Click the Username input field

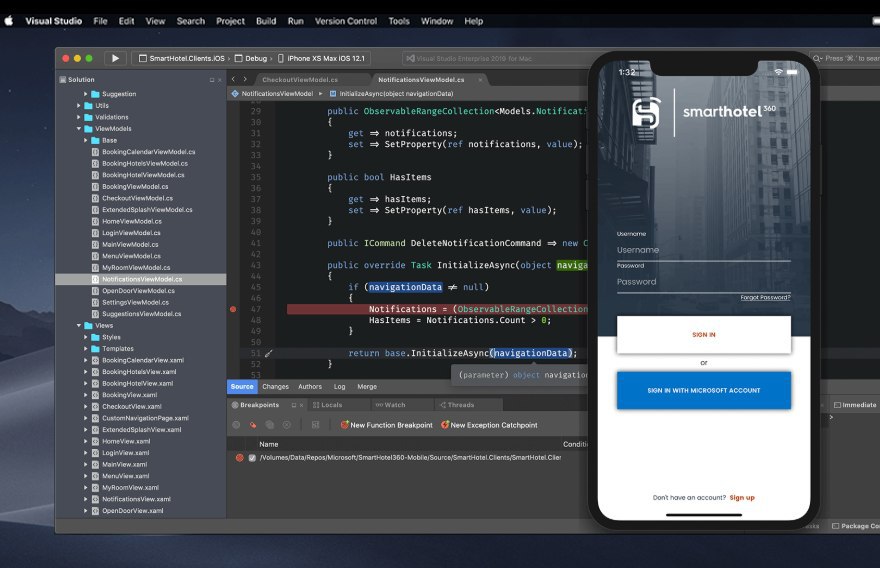tap(704, 250)
